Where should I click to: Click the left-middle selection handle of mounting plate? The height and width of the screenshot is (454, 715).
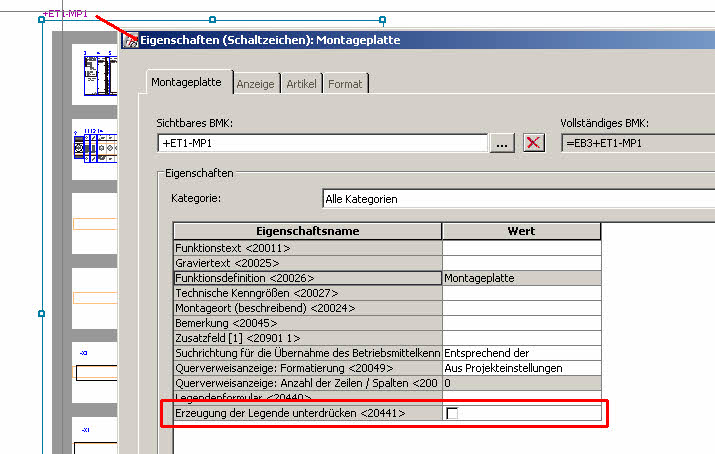pyautogui.click(x=41, y=314)
